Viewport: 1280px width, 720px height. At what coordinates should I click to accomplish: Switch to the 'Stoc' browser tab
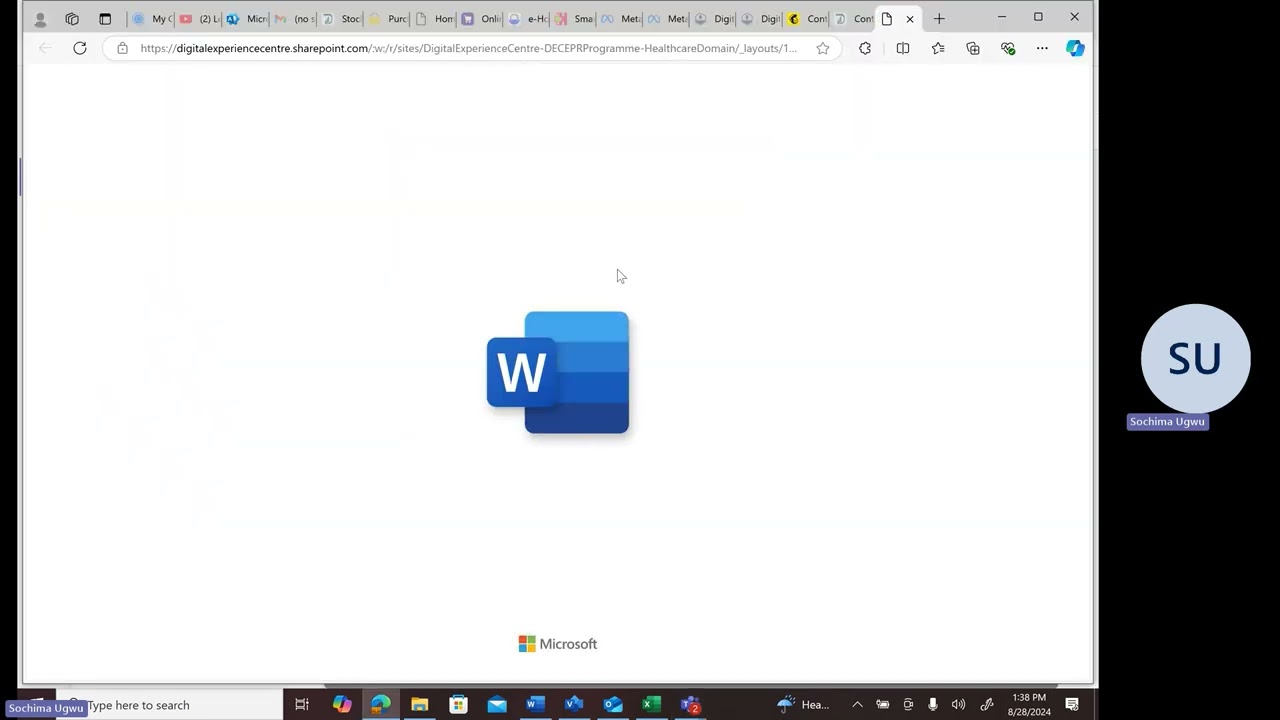pyautogui.click(x=340, y=19)
